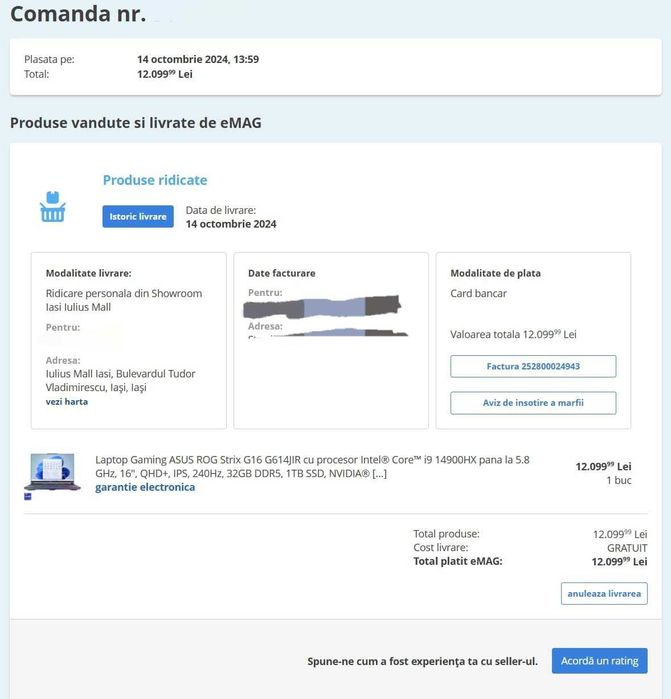Open Aviz de insotire a marfii document
The height and width of the screenshot is (699, 671).
533,403
